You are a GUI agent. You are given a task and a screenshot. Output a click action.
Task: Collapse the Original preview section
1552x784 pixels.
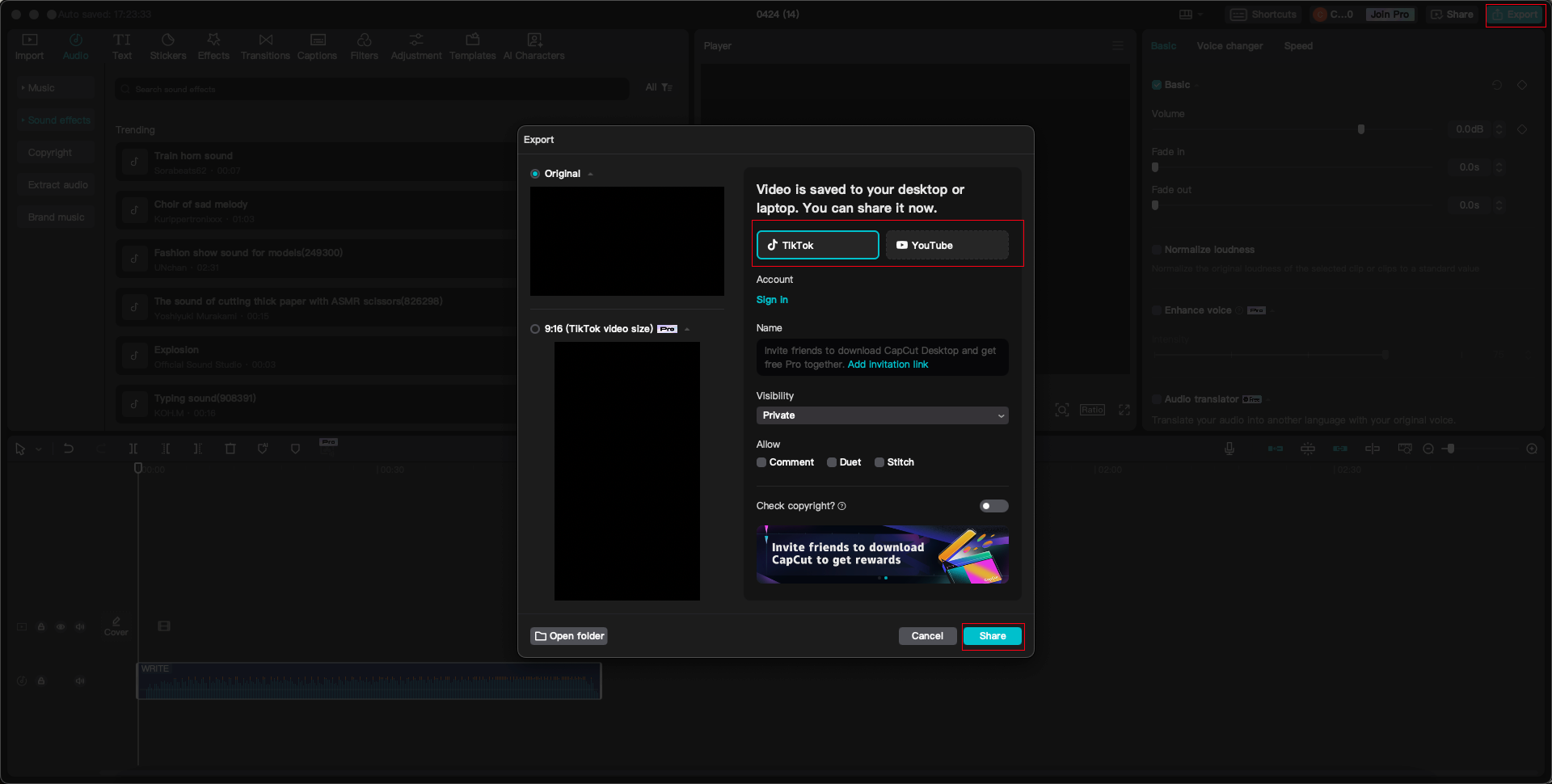[x=591, y=174]
